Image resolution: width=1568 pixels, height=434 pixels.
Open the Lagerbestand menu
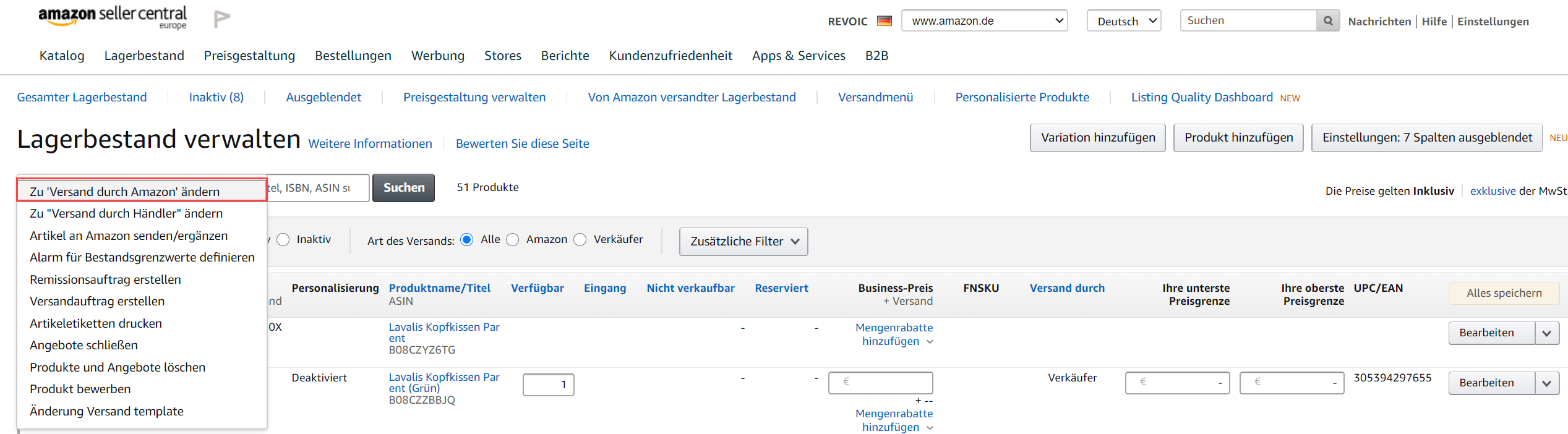tap(144, 56)
